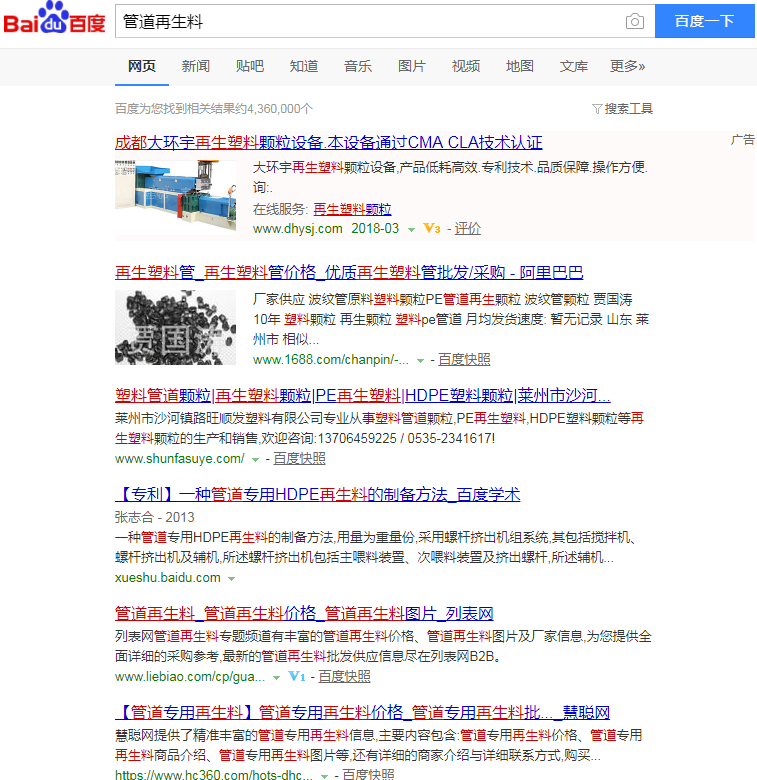Open 百度快照 for 1688.com result
757x780 pixels.
[x=464, y=360]
